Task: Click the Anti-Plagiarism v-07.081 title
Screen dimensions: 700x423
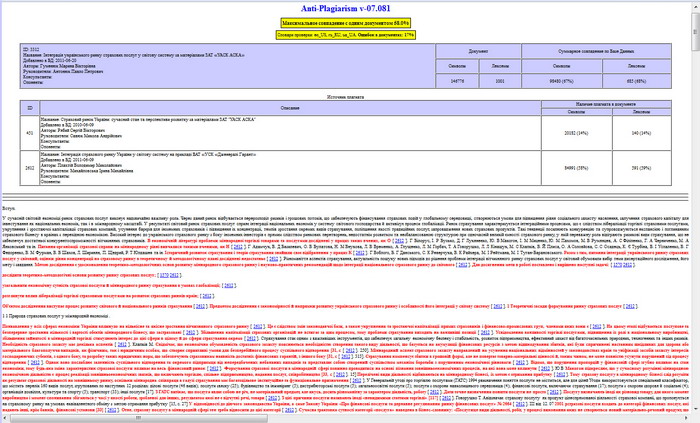Action: (349, 7)
